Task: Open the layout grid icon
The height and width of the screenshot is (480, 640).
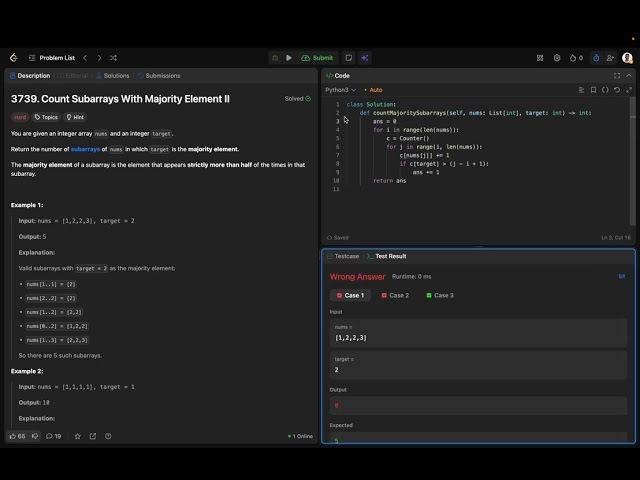Action: [540, 58]
